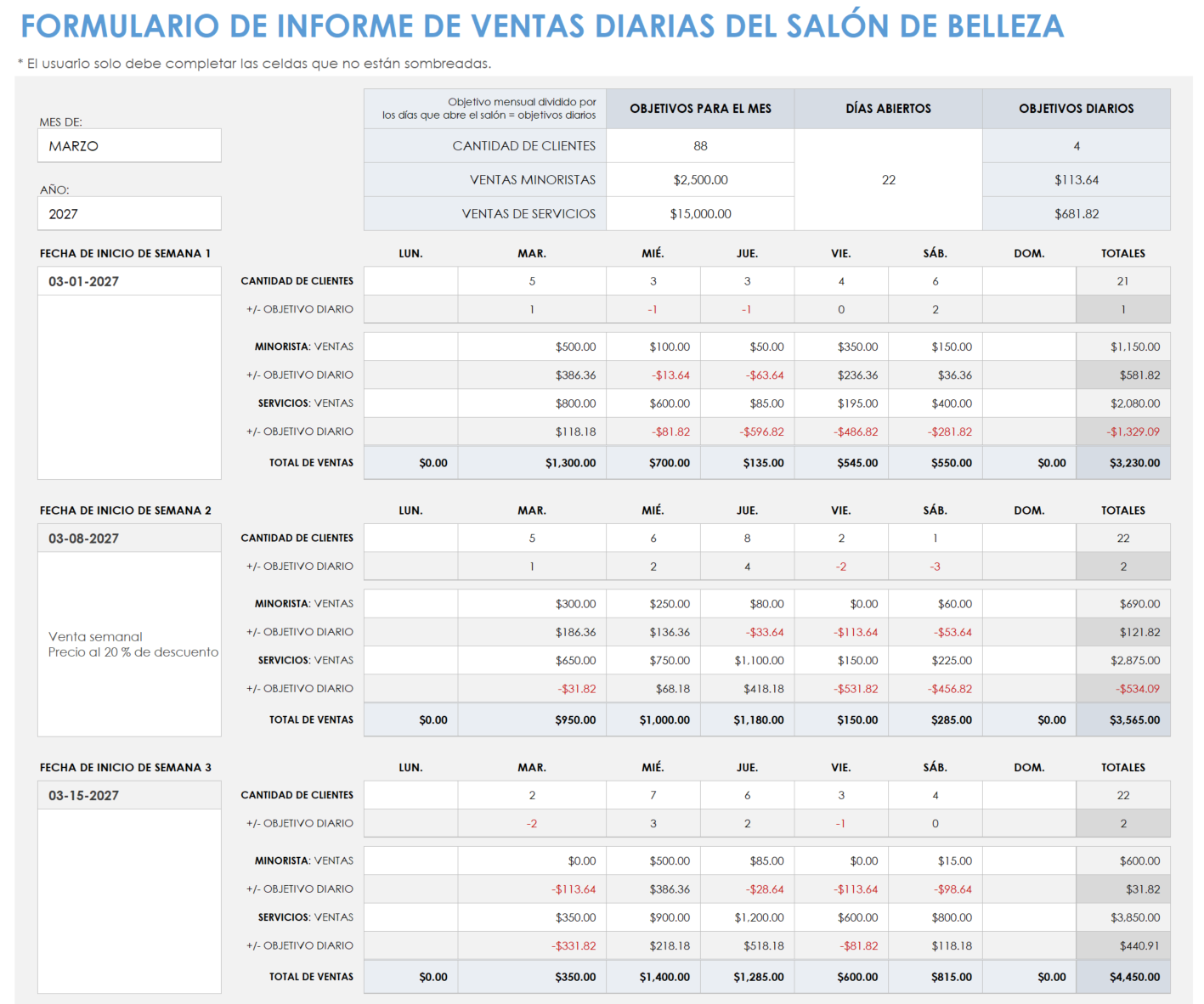
Task: Click week 1 Thursday service variance -$596.82
Action: [x=747, y=431]
